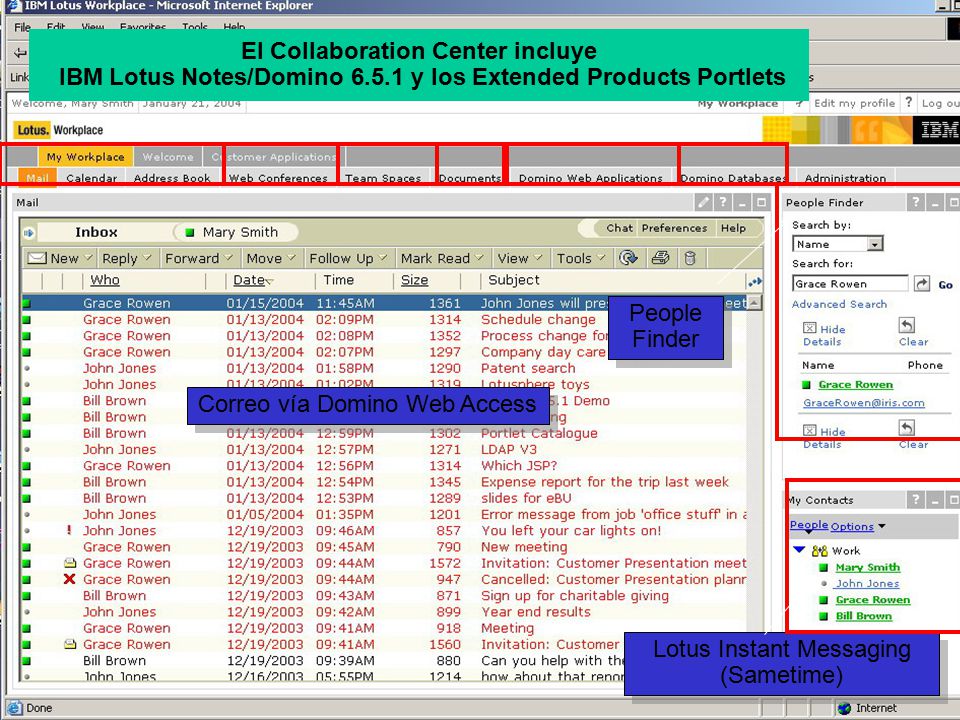This screenshot has width=960, height=720.
Task: Click the help icon on the People Finder portlet
Action: (x=916, y=202)
